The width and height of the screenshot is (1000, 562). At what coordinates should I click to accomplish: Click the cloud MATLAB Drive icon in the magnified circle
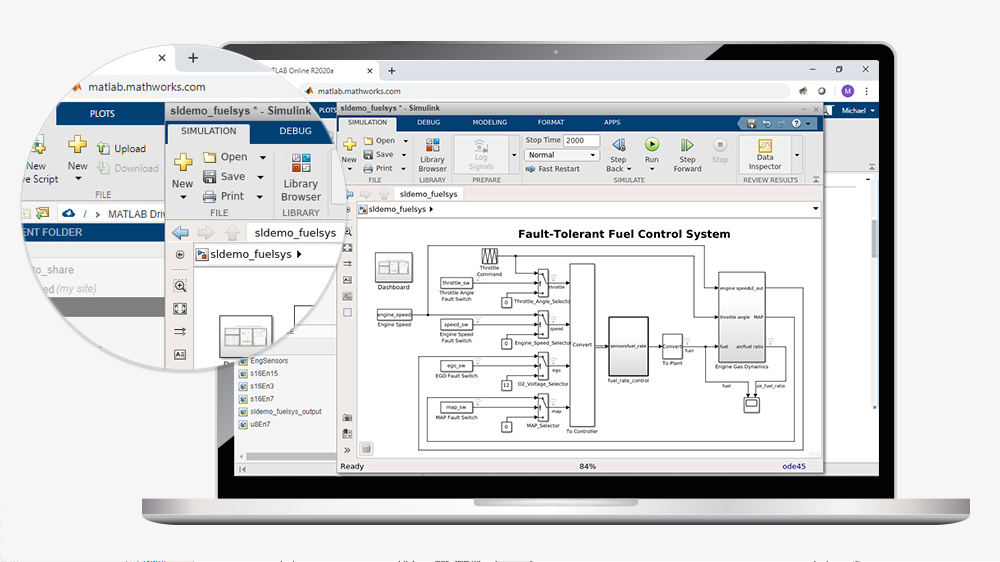(x=68, y=213)
